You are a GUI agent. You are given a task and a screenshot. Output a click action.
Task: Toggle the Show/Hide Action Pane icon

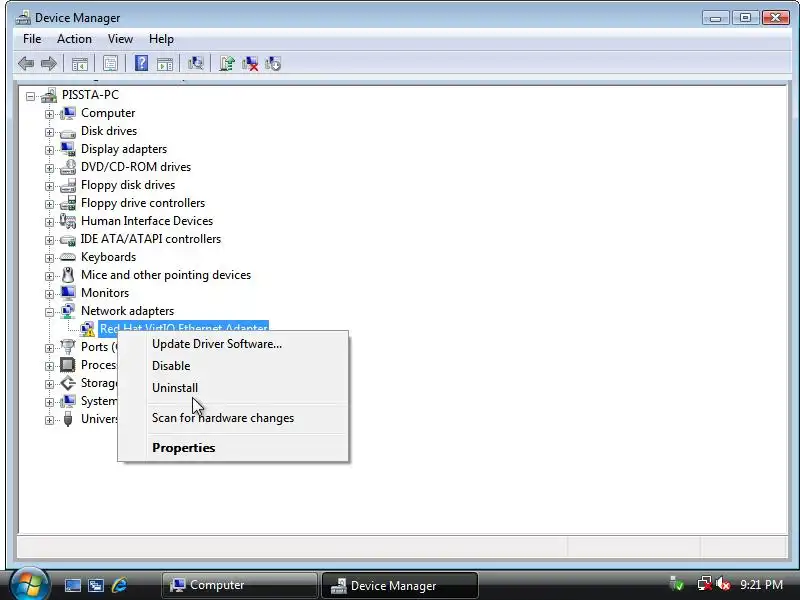click(x=165, y=64)
